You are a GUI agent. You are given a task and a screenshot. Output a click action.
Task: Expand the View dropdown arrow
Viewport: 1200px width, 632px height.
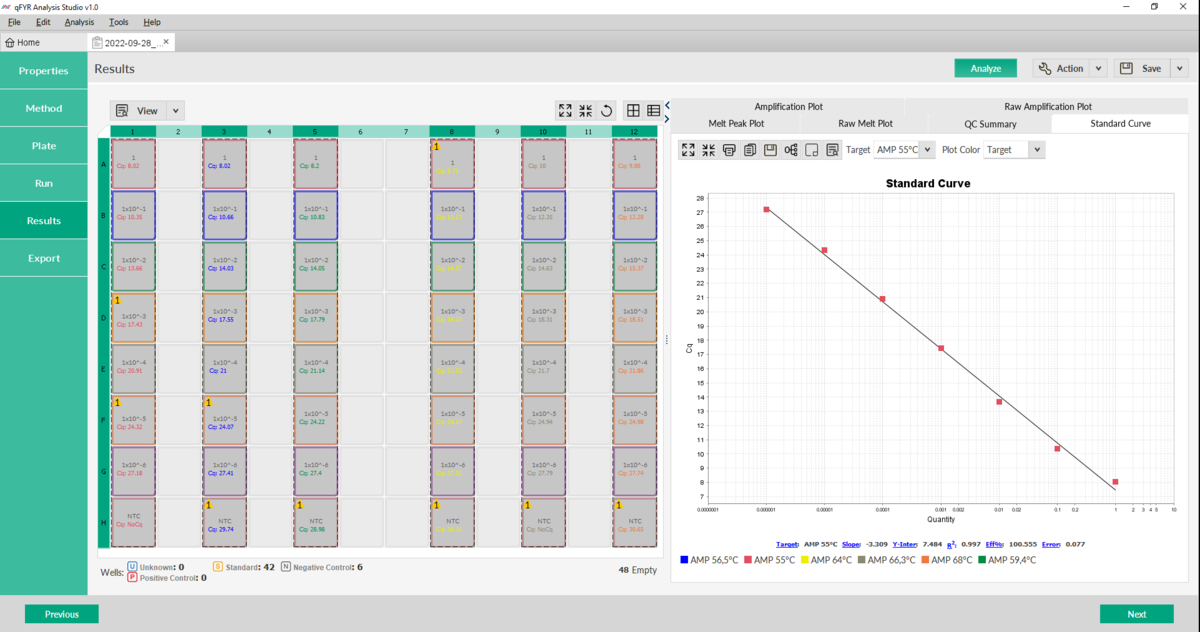[175, 111]
